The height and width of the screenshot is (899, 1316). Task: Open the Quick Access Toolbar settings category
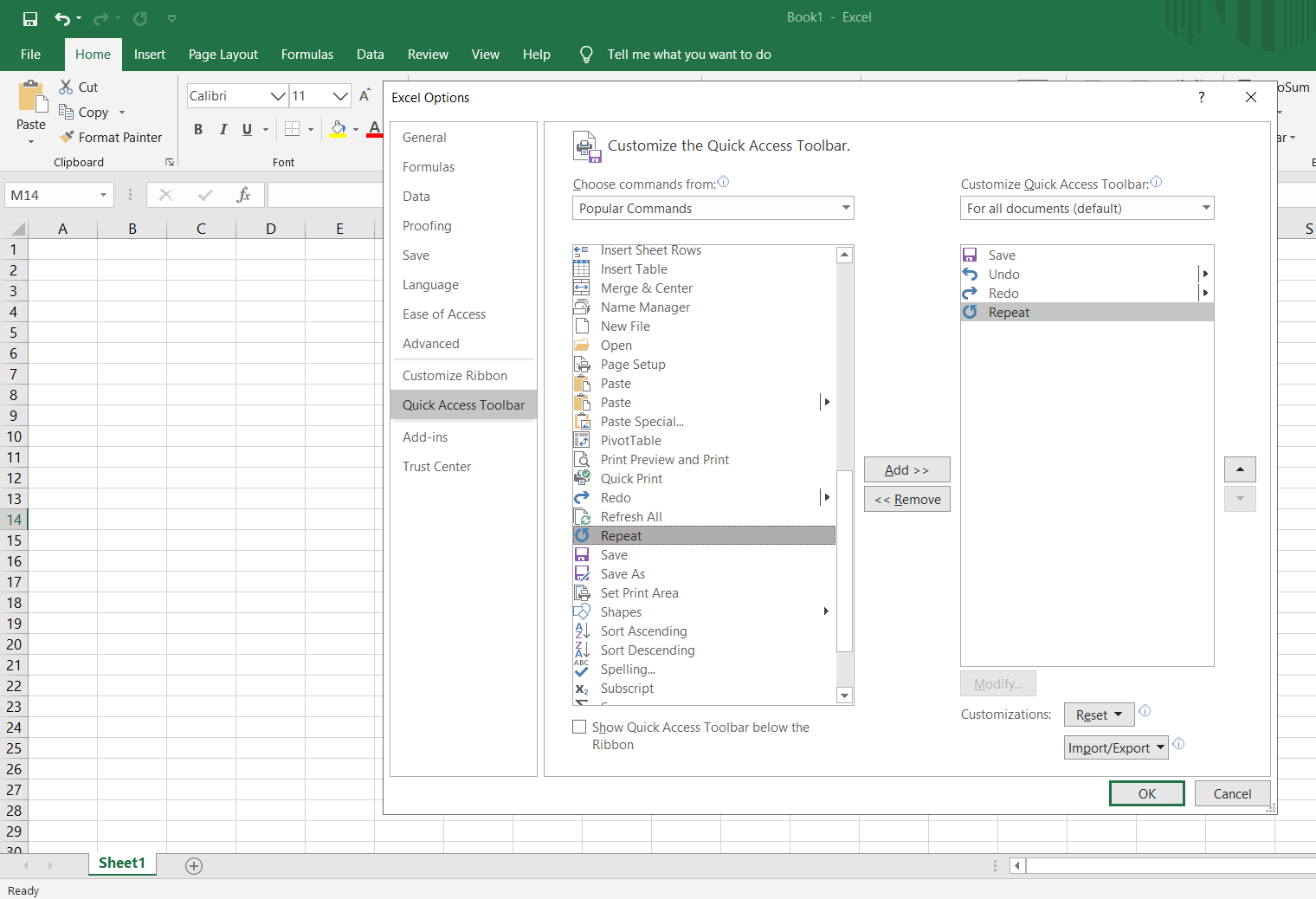pyautogui.click(x=463, y=404)
